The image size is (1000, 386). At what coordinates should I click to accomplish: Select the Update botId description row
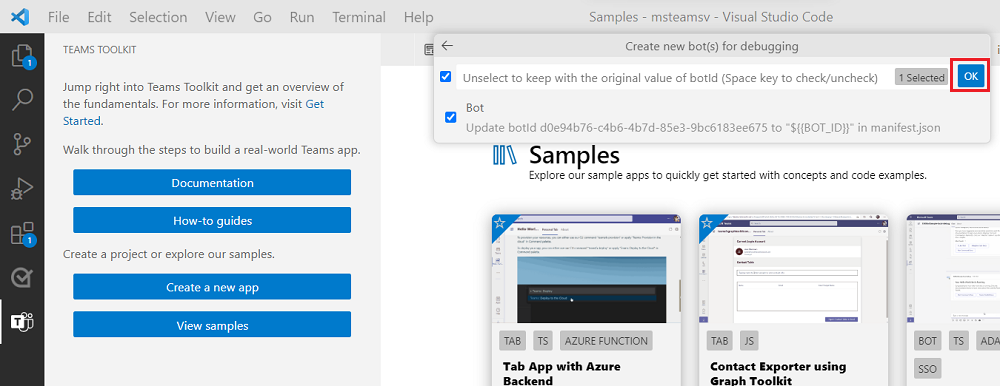click(703, 128)
